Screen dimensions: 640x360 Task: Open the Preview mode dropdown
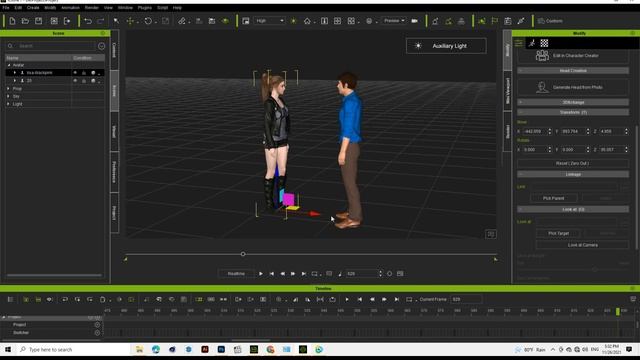click(394, 21)
